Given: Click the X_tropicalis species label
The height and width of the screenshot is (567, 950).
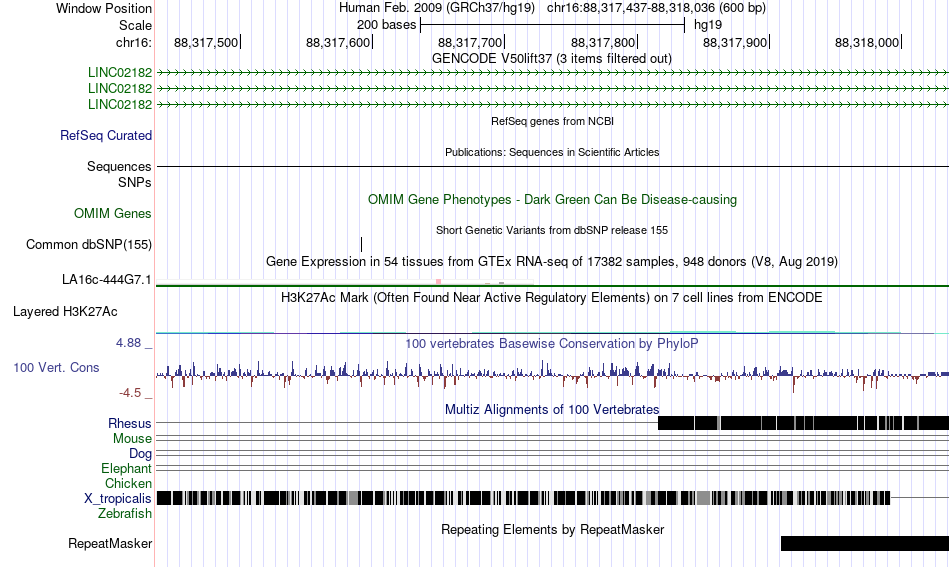Looking at the screenshot, I should (118, 499).
